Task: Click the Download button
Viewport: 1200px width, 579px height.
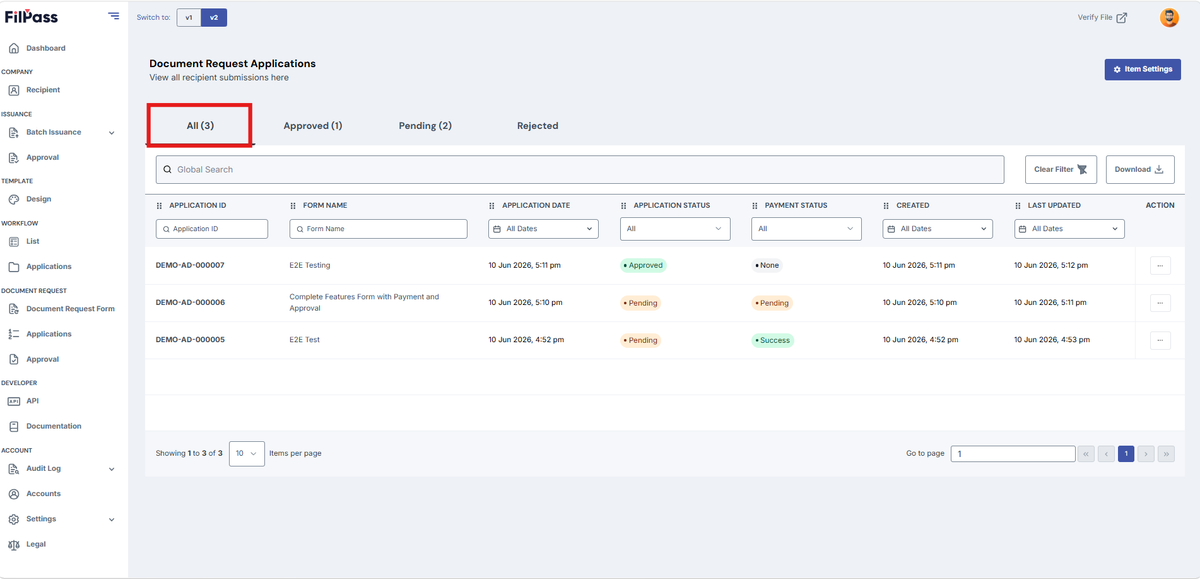Action: (x=1140, y=169)
